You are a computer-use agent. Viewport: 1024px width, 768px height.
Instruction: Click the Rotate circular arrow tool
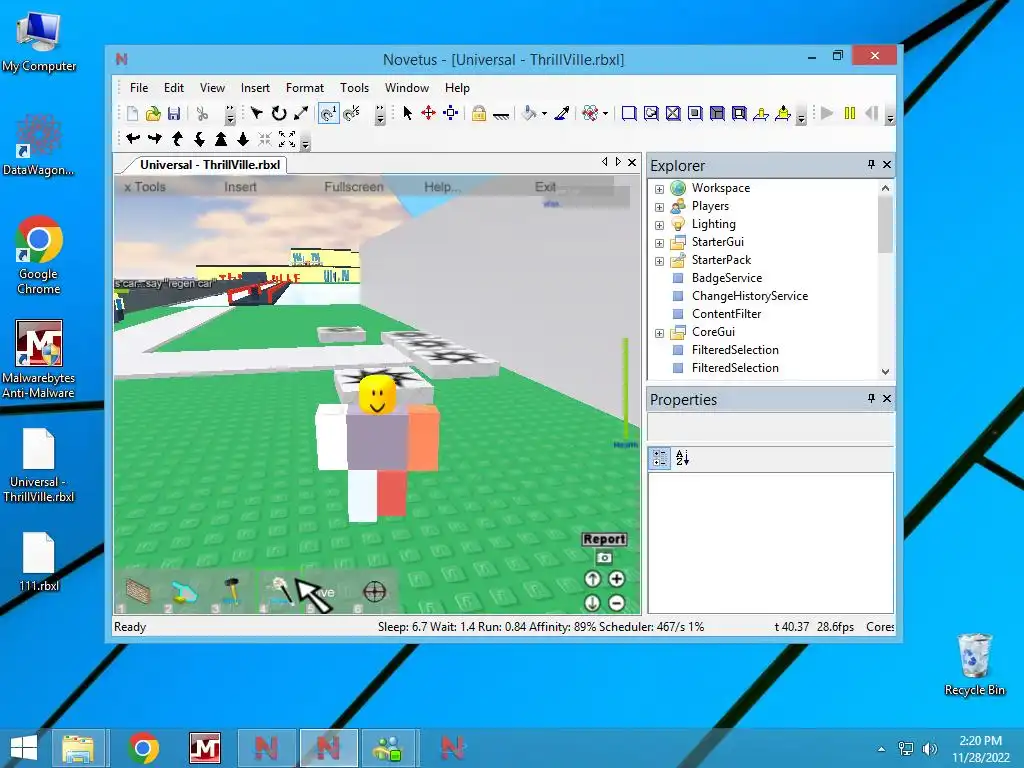point(279,113)
